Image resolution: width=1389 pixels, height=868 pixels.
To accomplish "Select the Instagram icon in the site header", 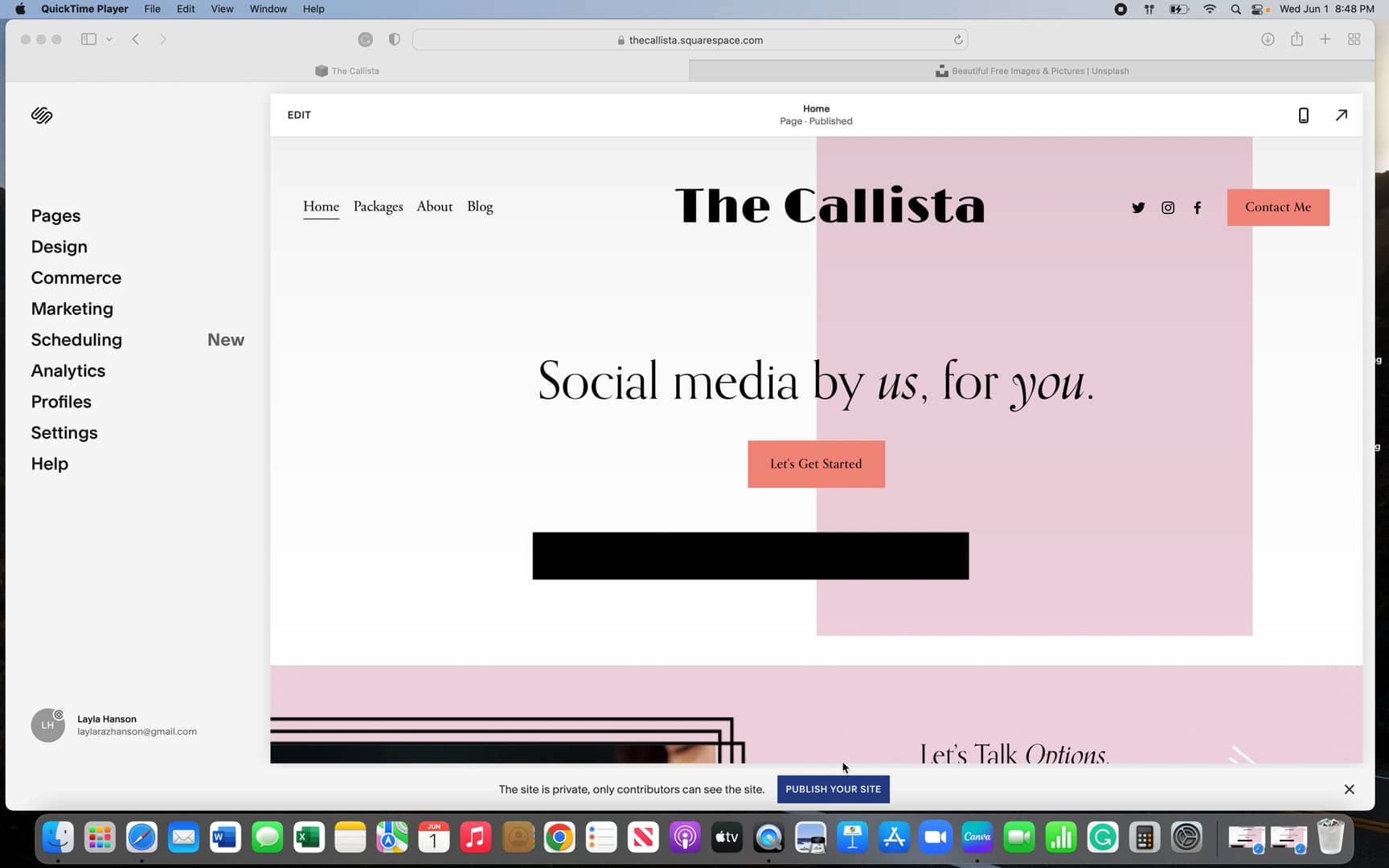I will pos(1168,207).
